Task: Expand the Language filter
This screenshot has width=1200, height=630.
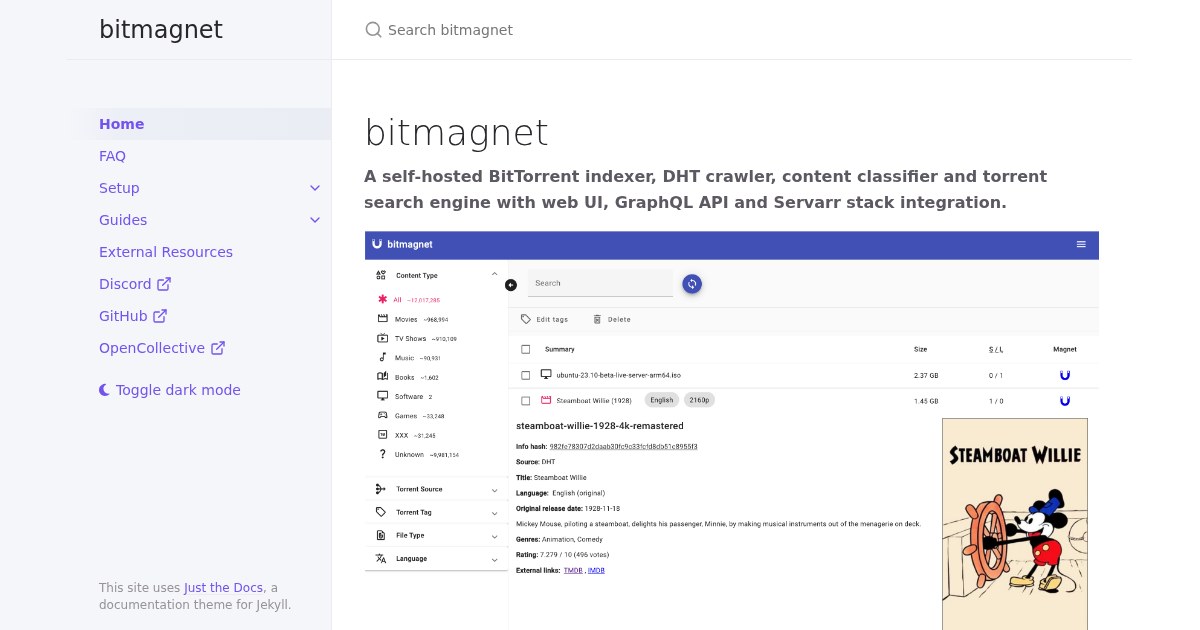Action: pyautogui.click(x=437, y=558)
